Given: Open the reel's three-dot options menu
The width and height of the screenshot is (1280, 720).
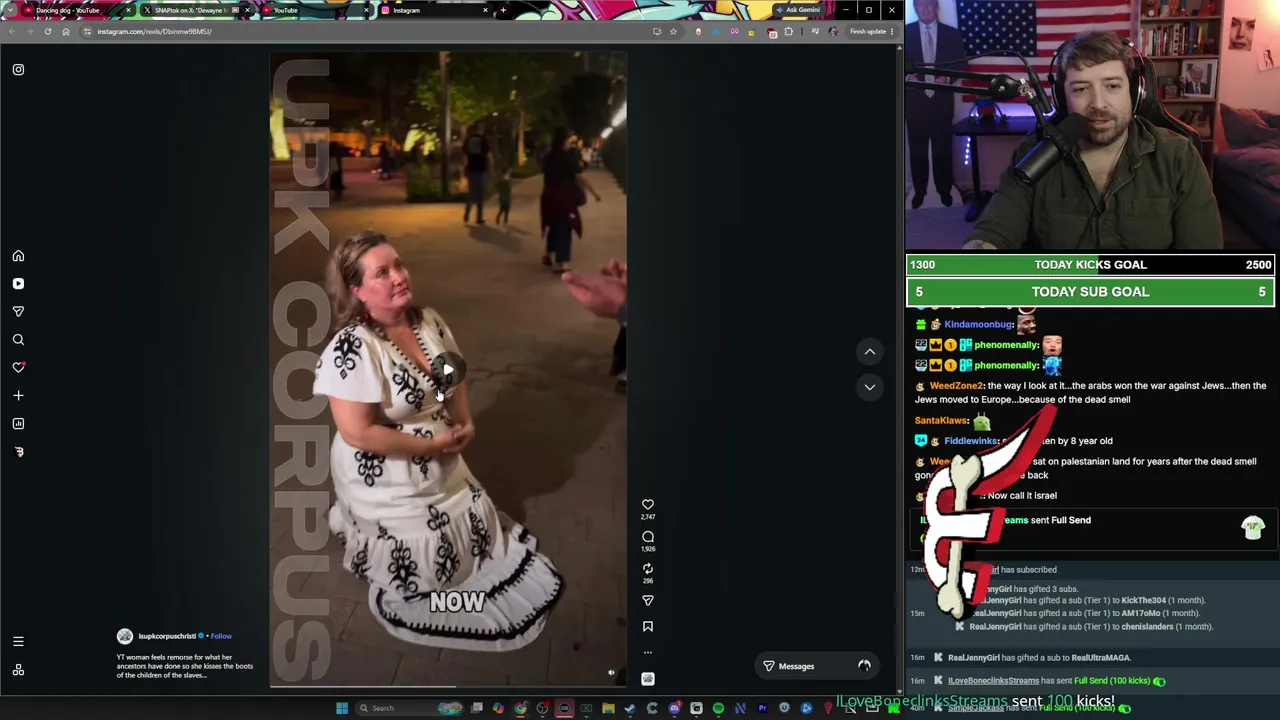Looking at the screenshot, I should pyautogui.click(x=648, y=653).
